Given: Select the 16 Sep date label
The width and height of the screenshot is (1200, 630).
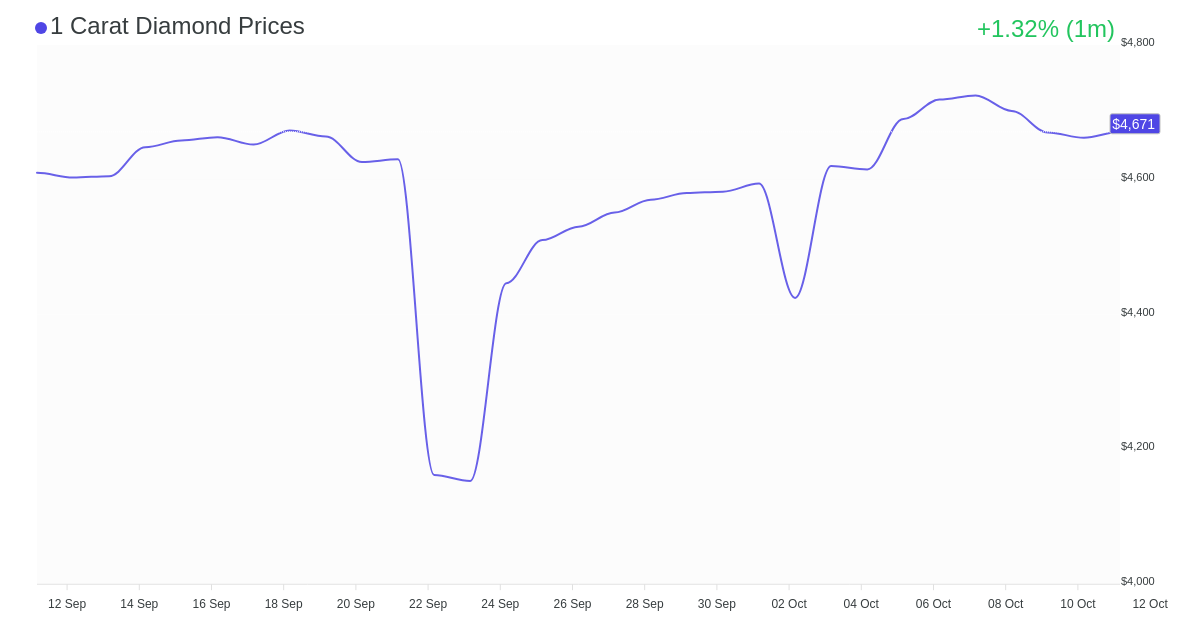Looking at the screenshot, I should (x=211, y=604).
